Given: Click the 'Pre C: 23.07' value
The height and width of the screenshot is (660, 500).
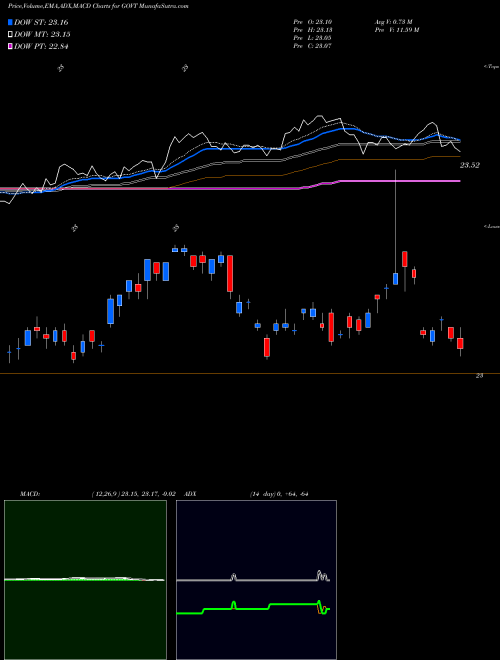Looking at the screenshot, I should point(312,45).
